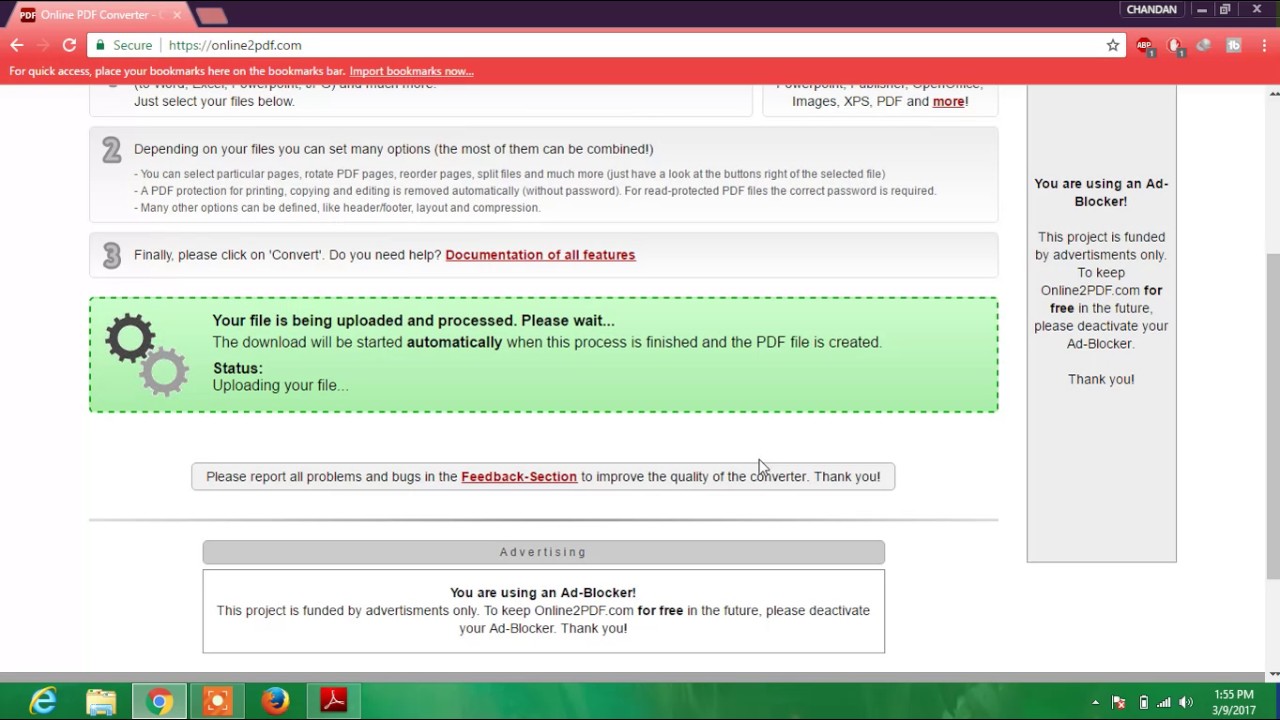
Task: Launch Firefox from the taskbar
Action: click(275, 701)
